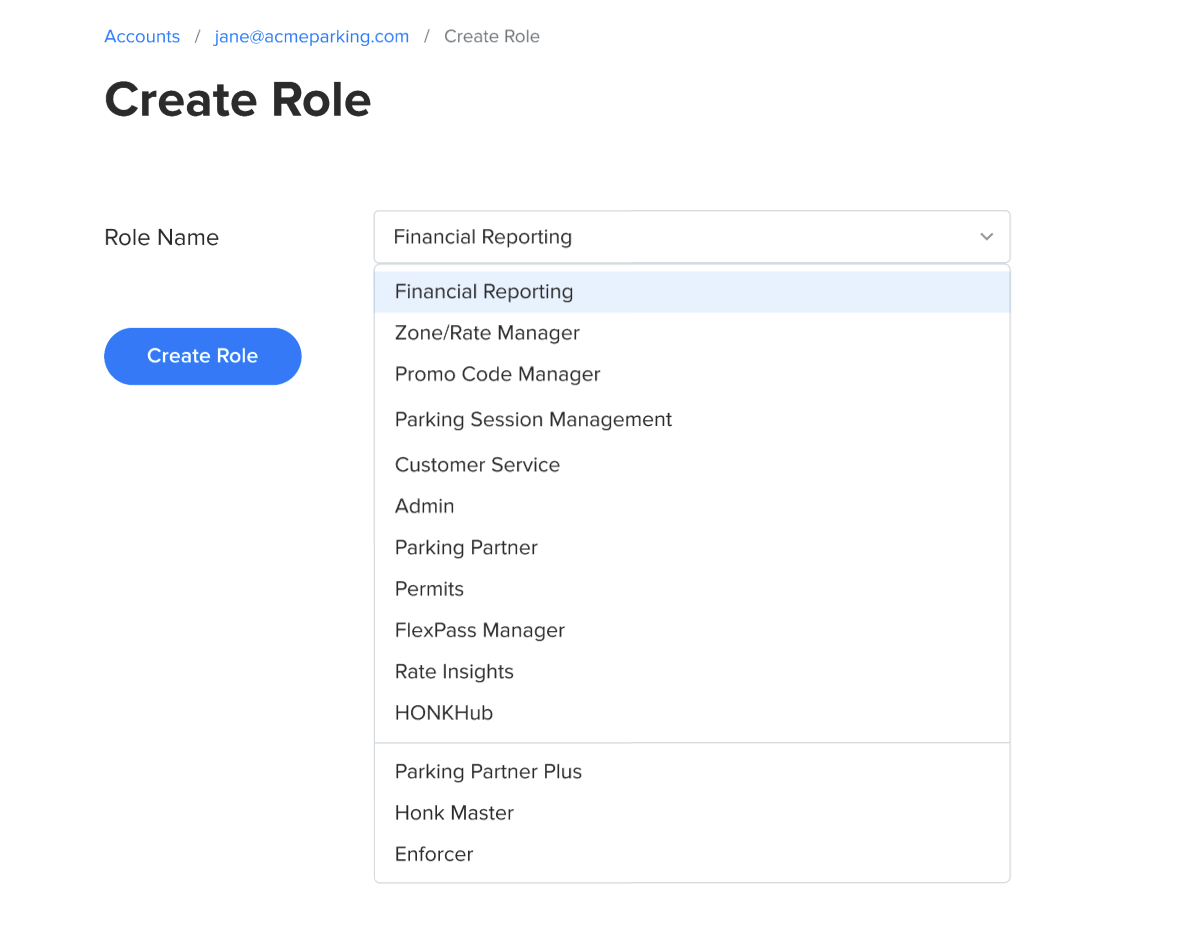The image size is (1192, 938).
Task: Select Permits from the role list
Action: click(429, 589)
